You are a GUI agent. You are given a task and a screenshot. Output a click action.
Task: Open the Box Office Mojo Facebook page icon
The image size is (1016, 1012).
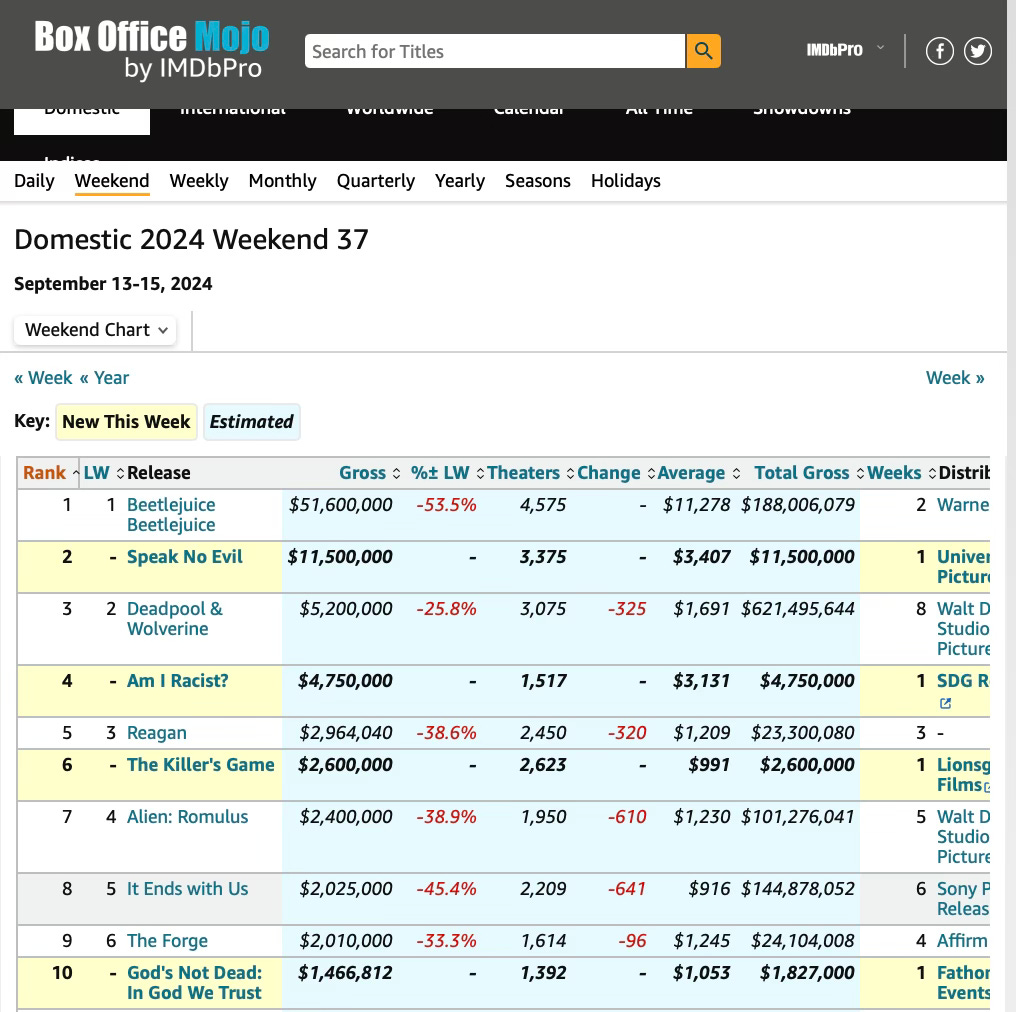[x=939, y=51]
